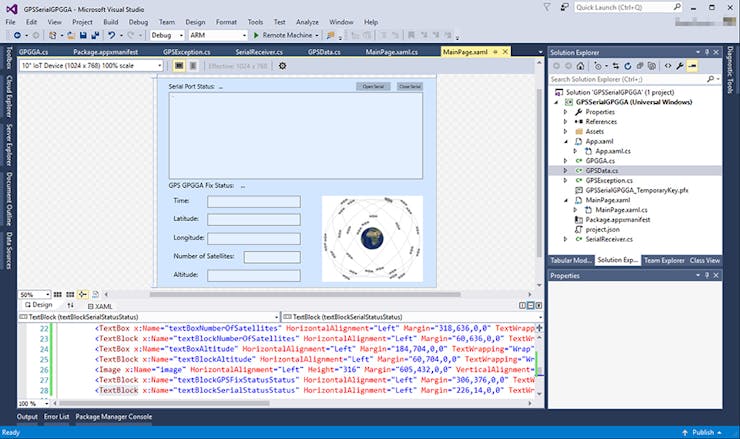Switch to the XAML view tab
Screen dimensions: 740x439
100,306
